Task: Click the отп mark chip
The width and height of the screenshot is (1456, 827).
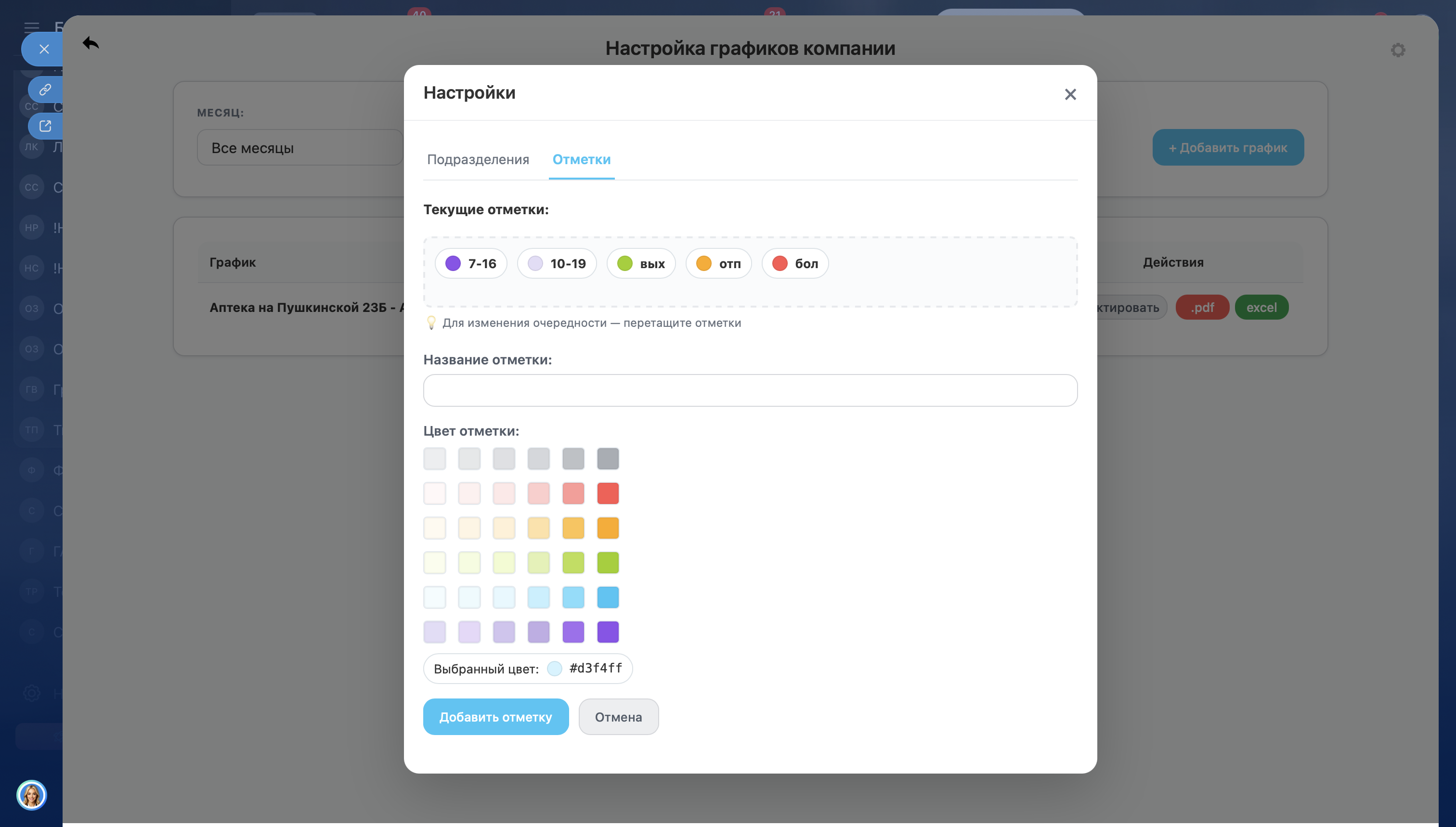Action: pyautogui.click(x=718, y=263)
